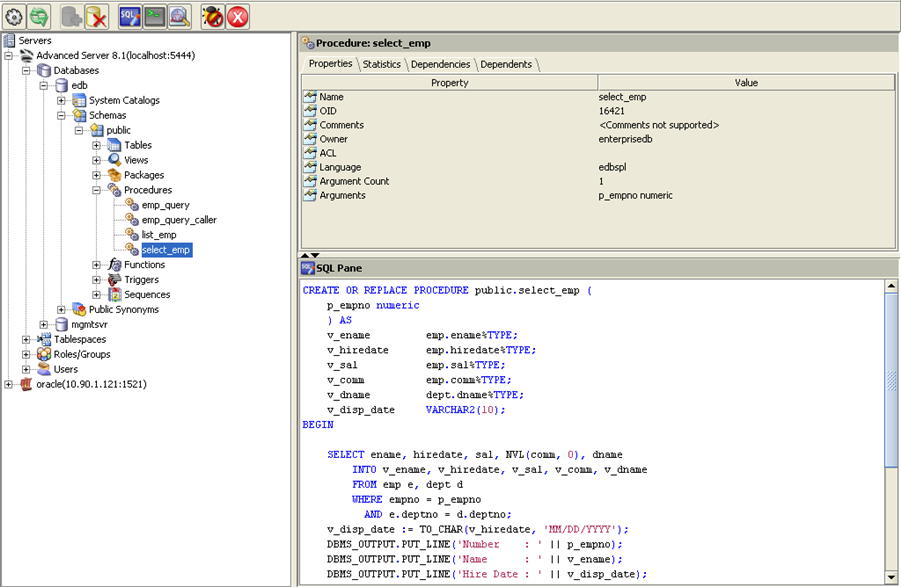The height and width of the screenshot is (587, 901).
Task: Expand the Tablespaces node
Action: 26,339
